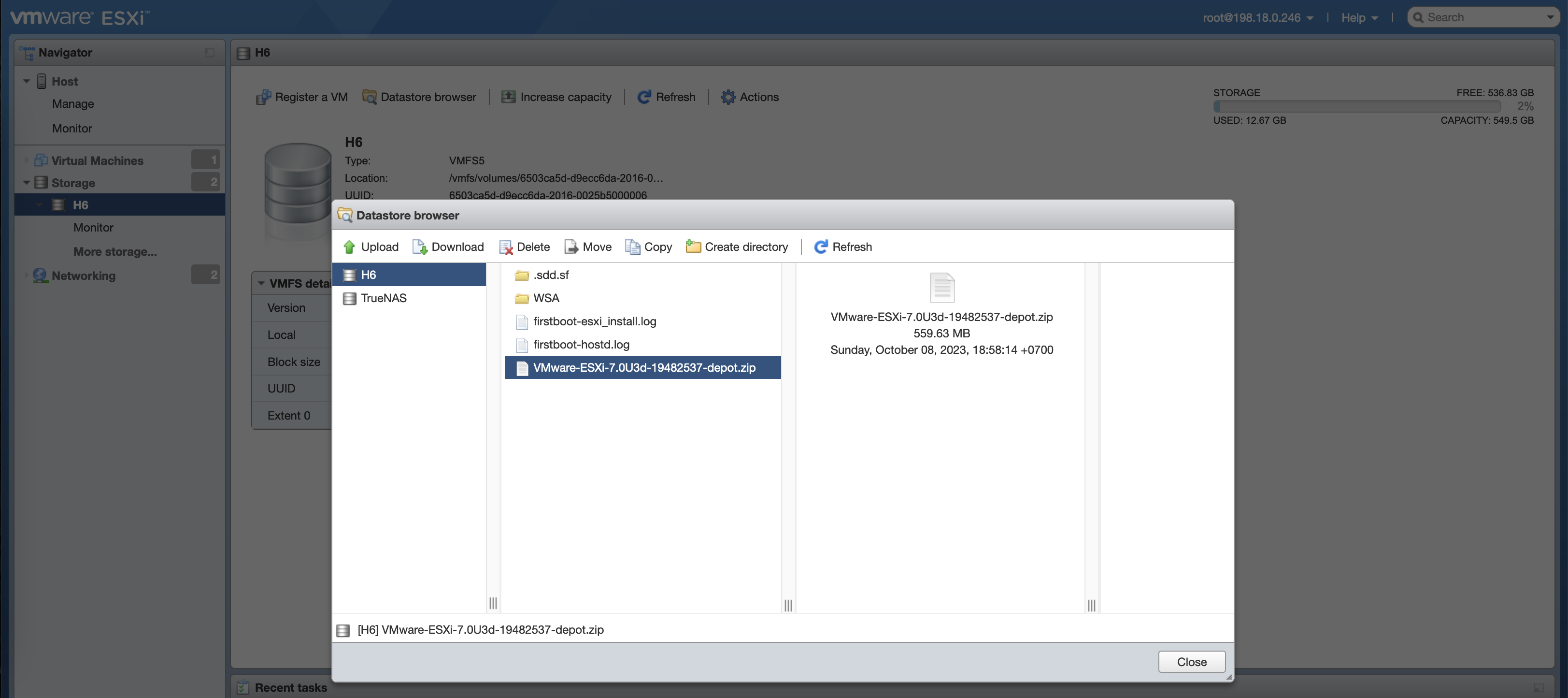Image resolution: width=1568 pixels, height=698 pixels.
Task: Click the Upload icon in Datastore browser
Action: [349, 247]
